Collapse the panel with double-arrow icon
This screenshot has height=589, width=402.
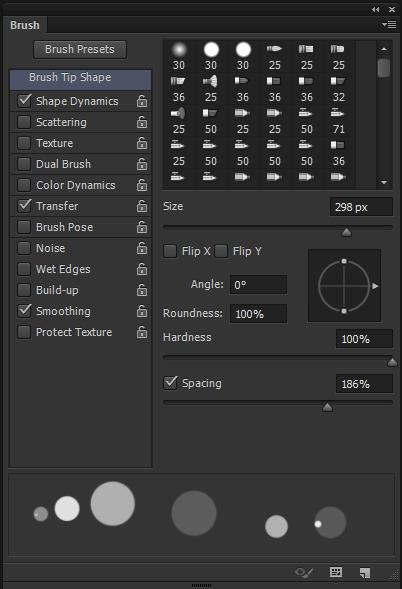point(375,9)
